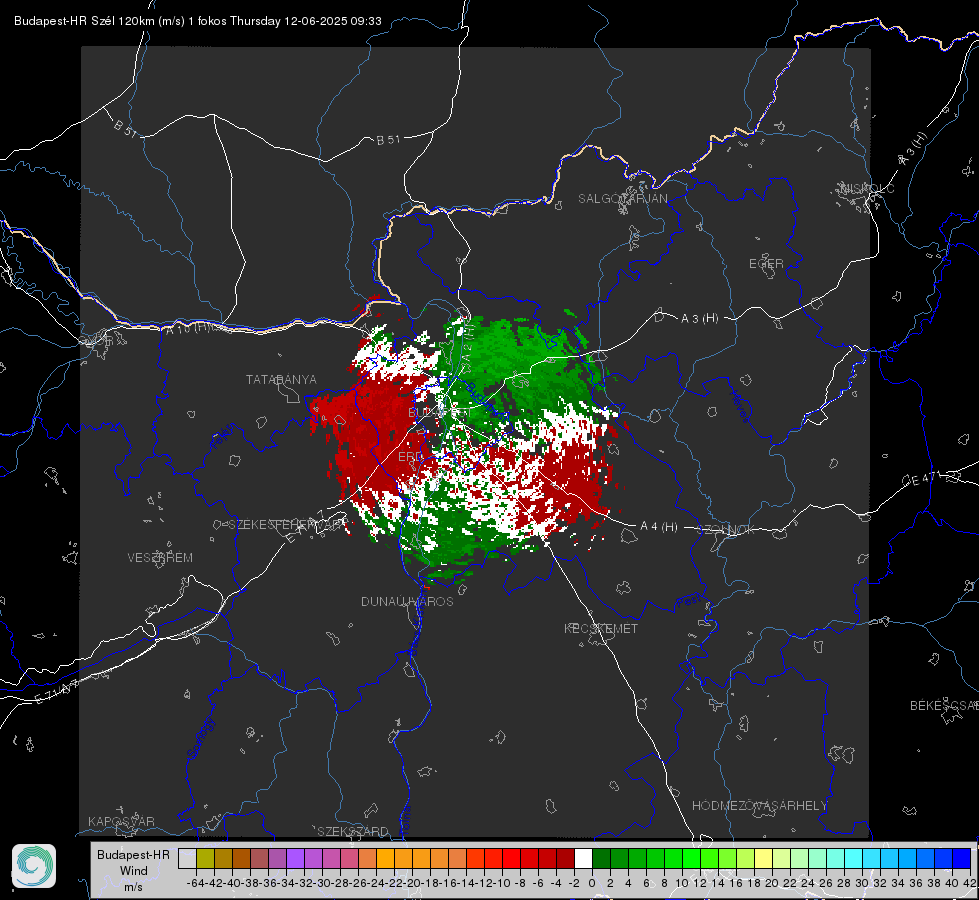Select the yellow swatch between 18 and 20
979x900 pixels.
(x=763, y=859)
